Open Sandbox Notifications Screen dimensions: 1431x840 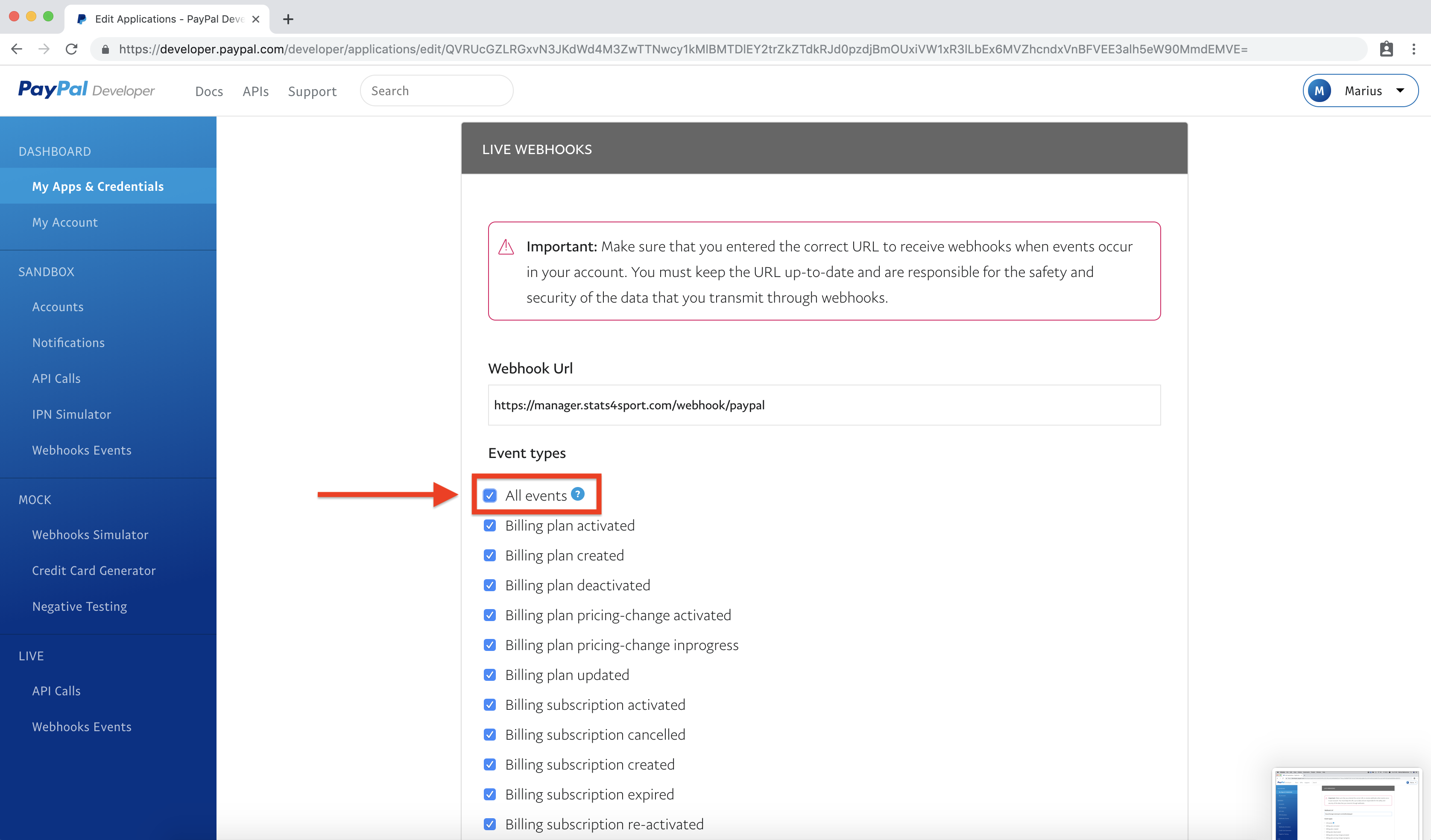pos(68,343)
